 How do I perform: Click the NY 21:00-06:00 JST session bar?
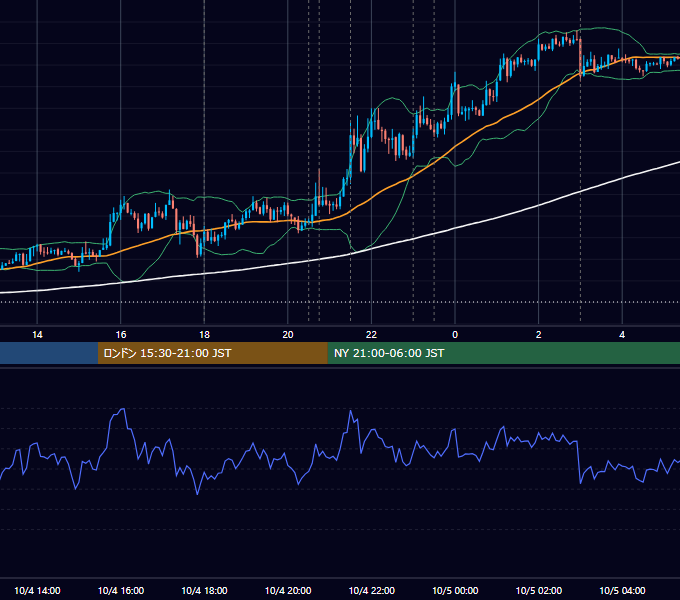tap(503, 353)
